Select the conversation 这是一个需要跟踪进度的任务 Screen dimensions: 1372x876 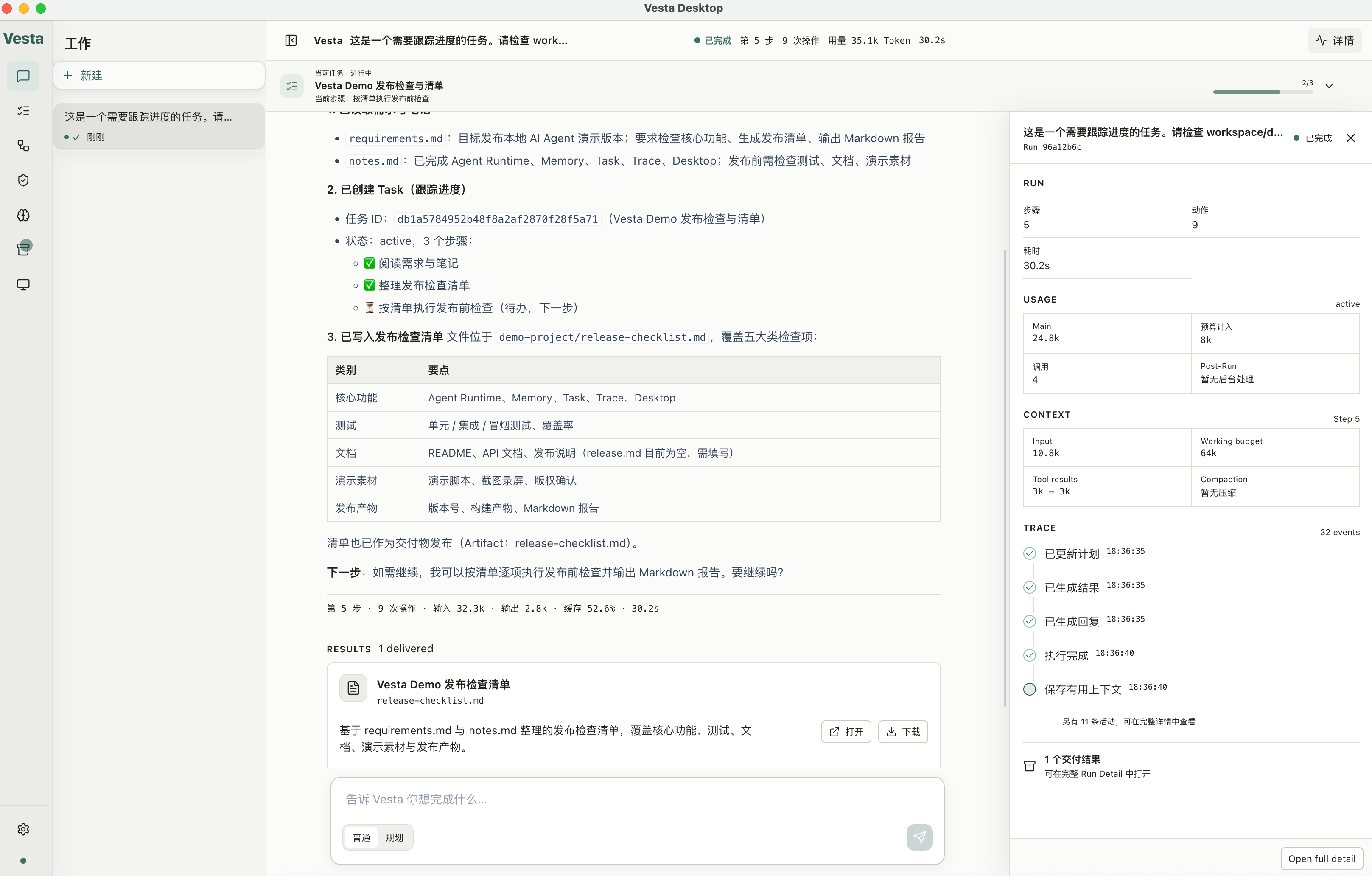[x=159, y=126]
